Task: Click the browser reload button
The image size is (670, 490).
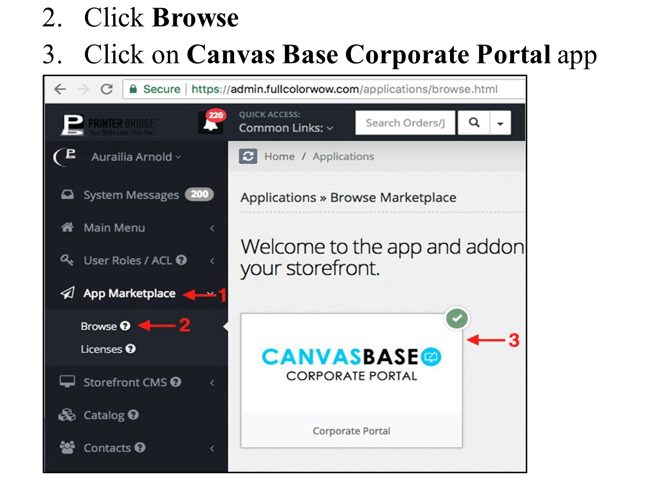Action: (107, 89)
